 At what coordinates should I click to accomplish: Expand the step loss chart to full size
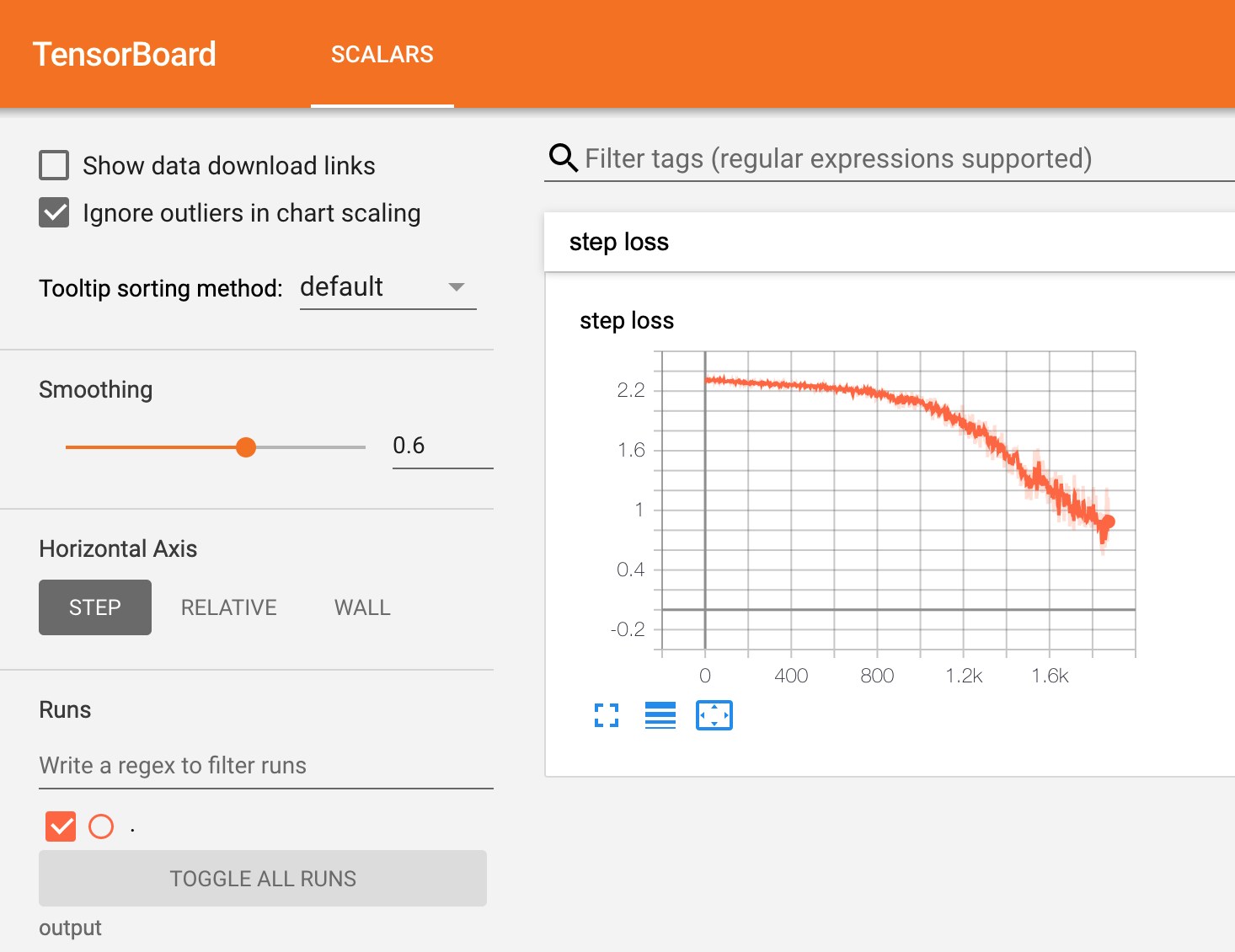click(607, 715)
